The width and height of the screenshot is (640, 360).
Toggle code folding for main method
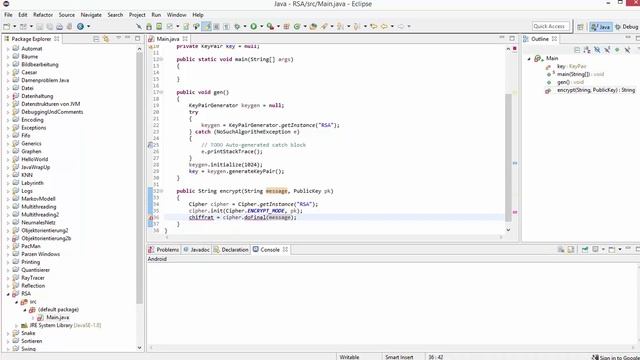[162, 60]
